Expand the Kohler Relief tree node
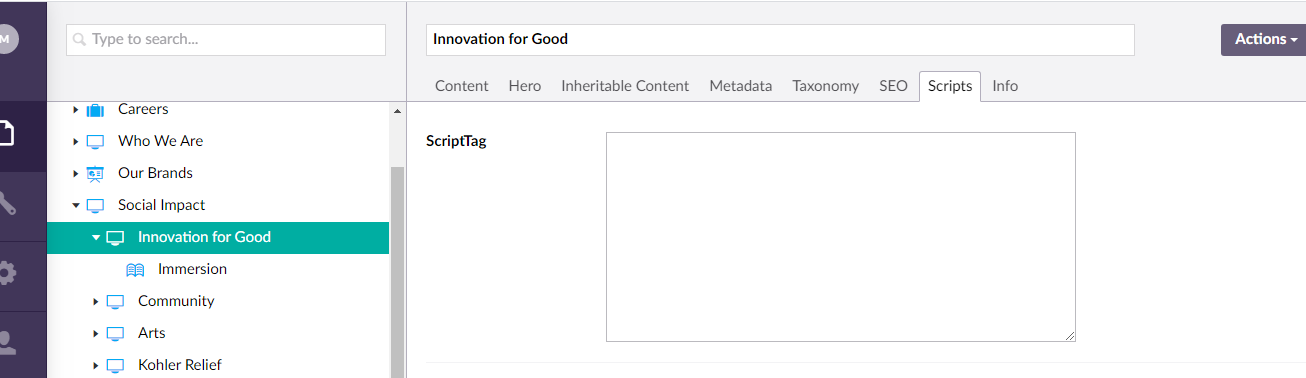The width and height of the screenshot is (1306, 378). [96, 365]
